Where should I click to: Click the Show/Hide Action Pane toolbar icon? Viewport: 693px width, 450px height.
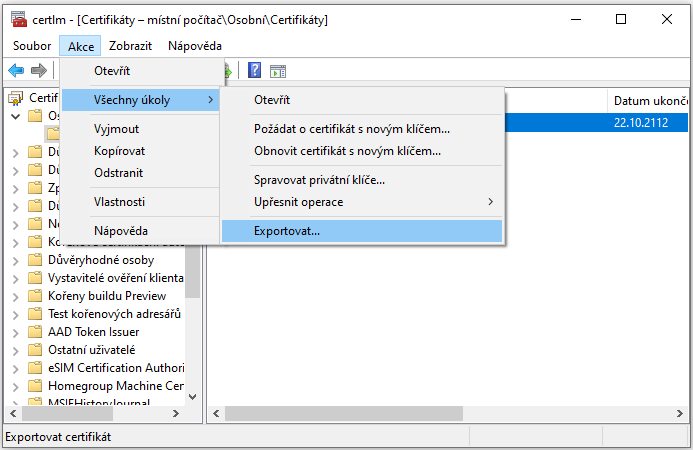click(278, 71)
